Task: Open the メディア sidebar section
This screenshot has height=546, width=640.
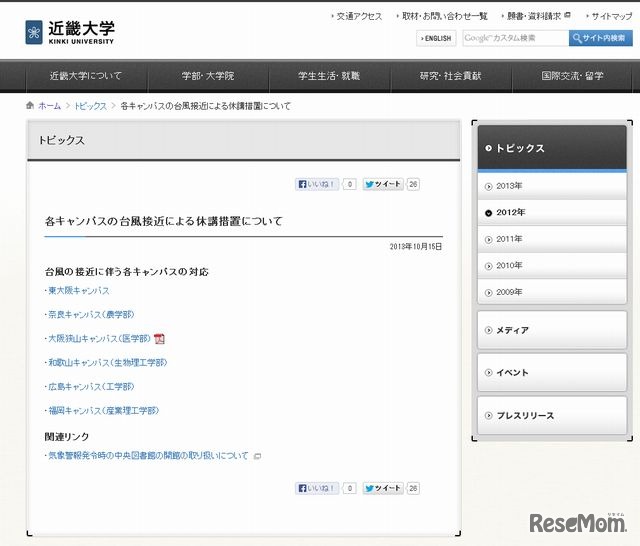Action: (552, 330)
